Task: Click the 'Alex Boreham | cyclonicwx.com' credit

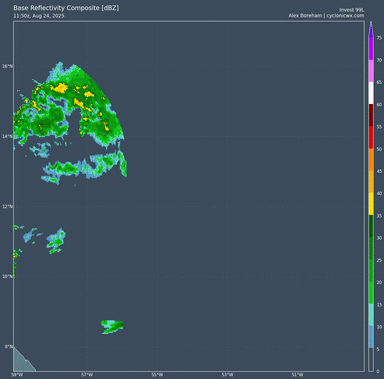Action: pyautogui.click(x=326, y=16)
